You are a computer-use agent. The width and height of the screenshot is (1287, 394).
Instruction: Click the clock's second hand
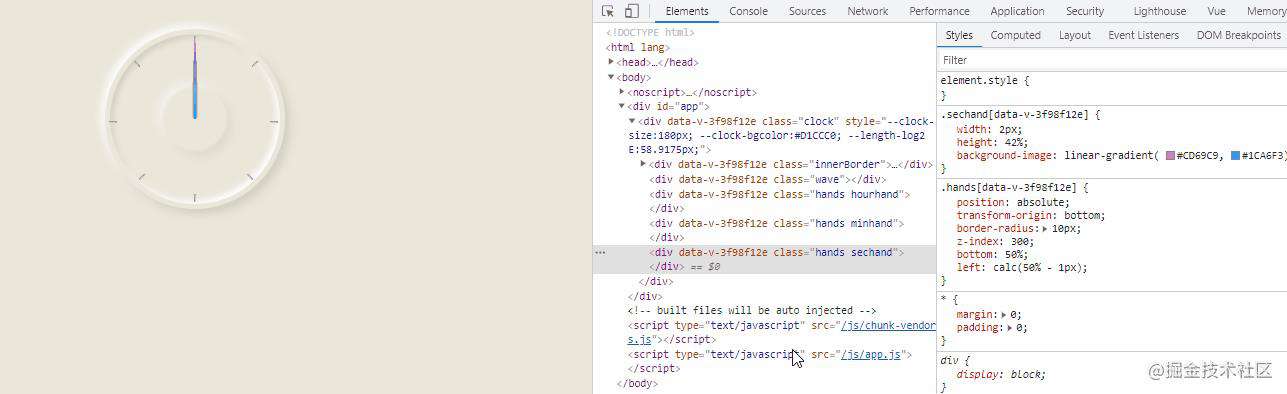(195, 77)
